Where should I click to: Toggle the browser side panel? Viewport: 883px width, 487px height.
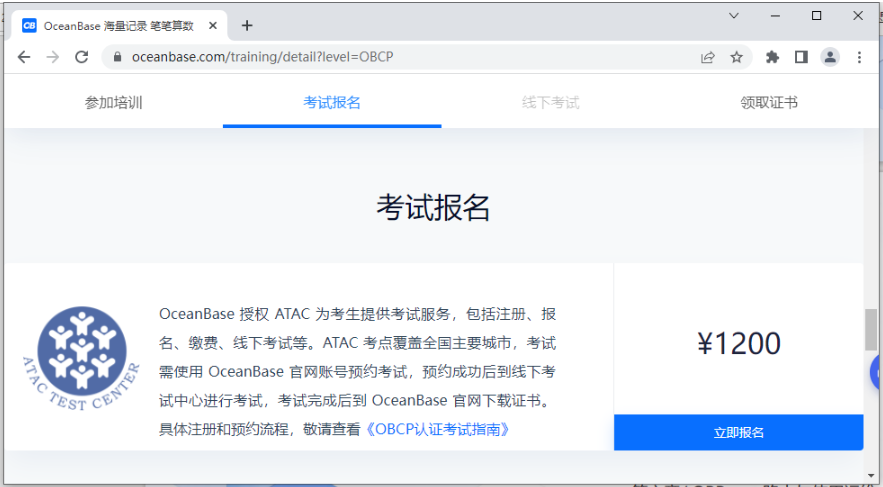click(x=801, y=57)
